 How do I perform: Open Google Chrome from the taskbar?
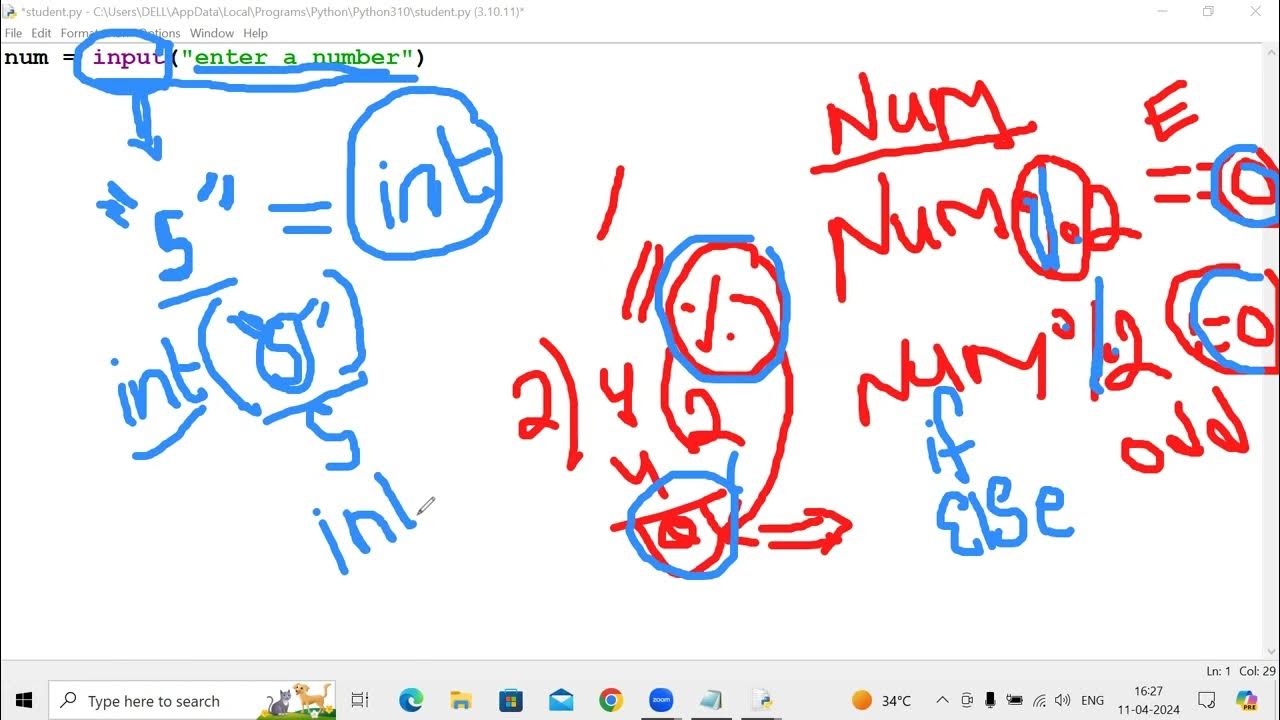tap(611, 700)
